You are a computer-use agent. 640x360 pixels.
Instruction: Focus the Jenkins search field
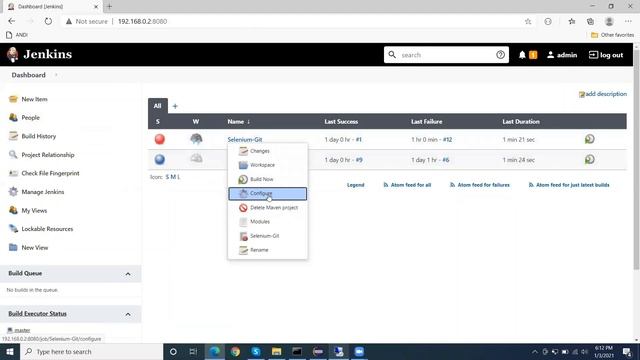(446, 55)
